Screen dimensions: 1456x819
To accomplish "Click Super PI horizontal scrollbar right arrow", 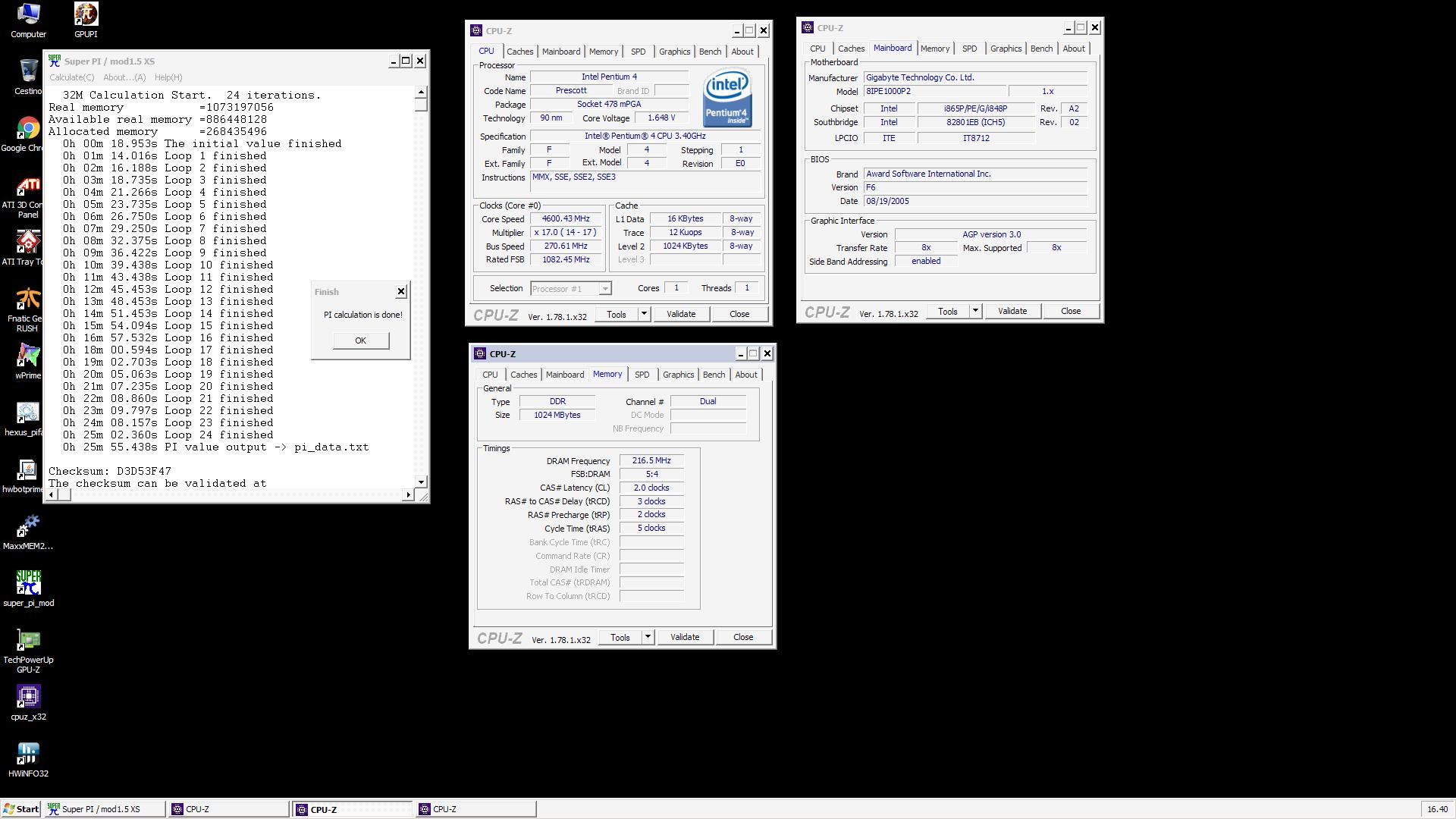I will [408, 495].
